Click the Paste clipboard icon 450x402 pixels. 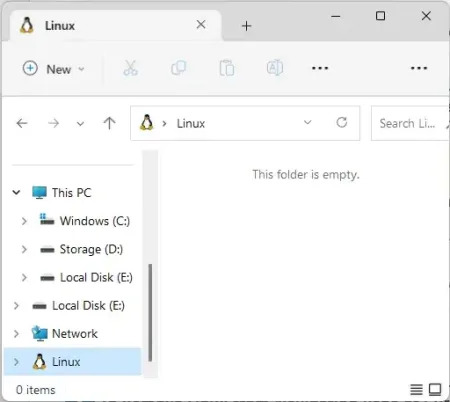[x=227, y=68]
